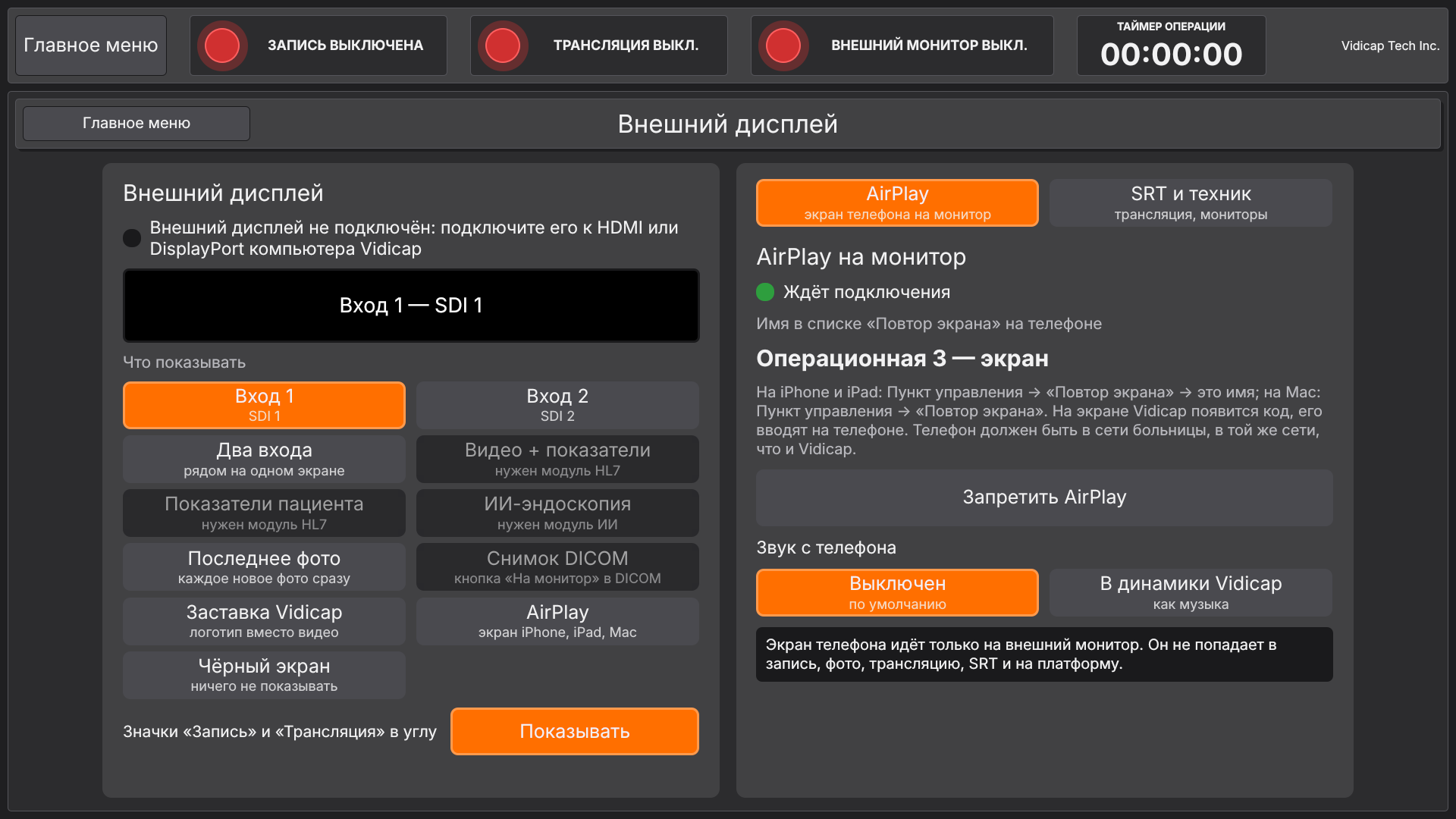Click the Операционная 3 — экран name
1456x819 pixels.
coord(902,358)
